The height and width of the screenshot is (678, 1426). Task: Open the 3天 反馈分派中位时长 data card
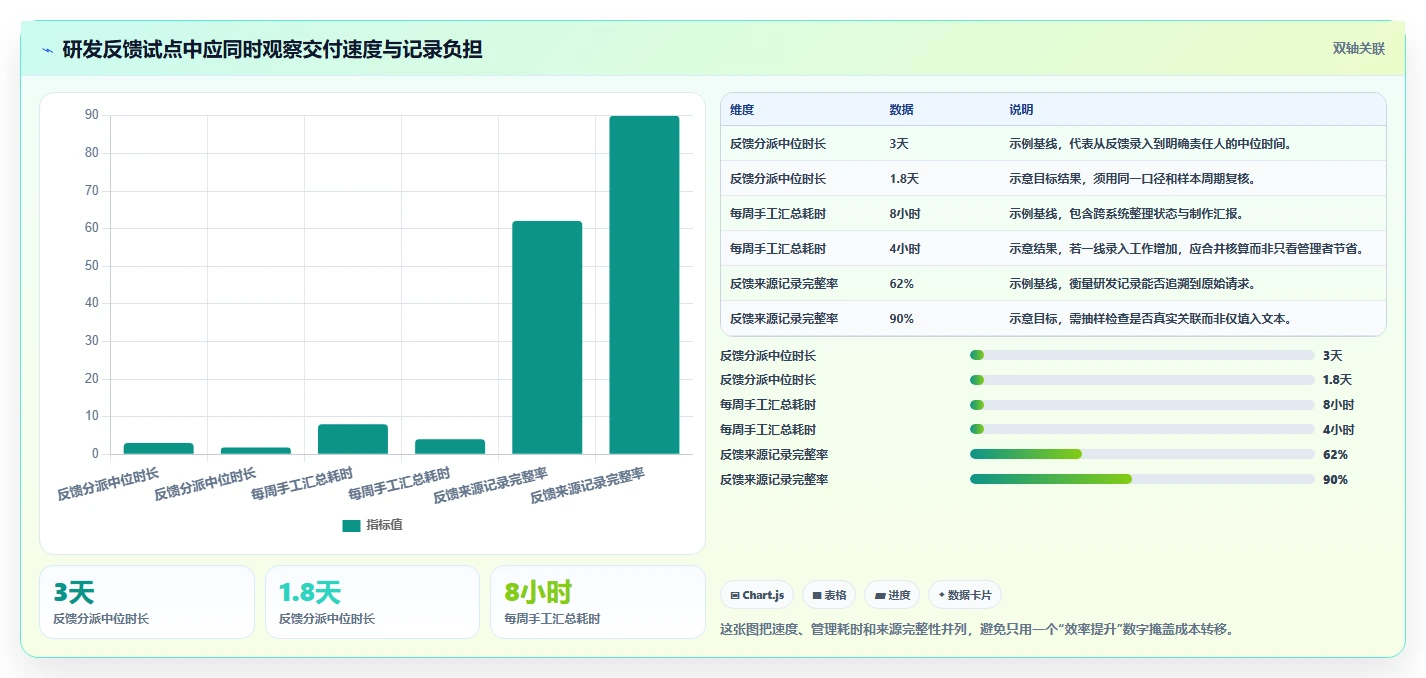tap(147, 602)
